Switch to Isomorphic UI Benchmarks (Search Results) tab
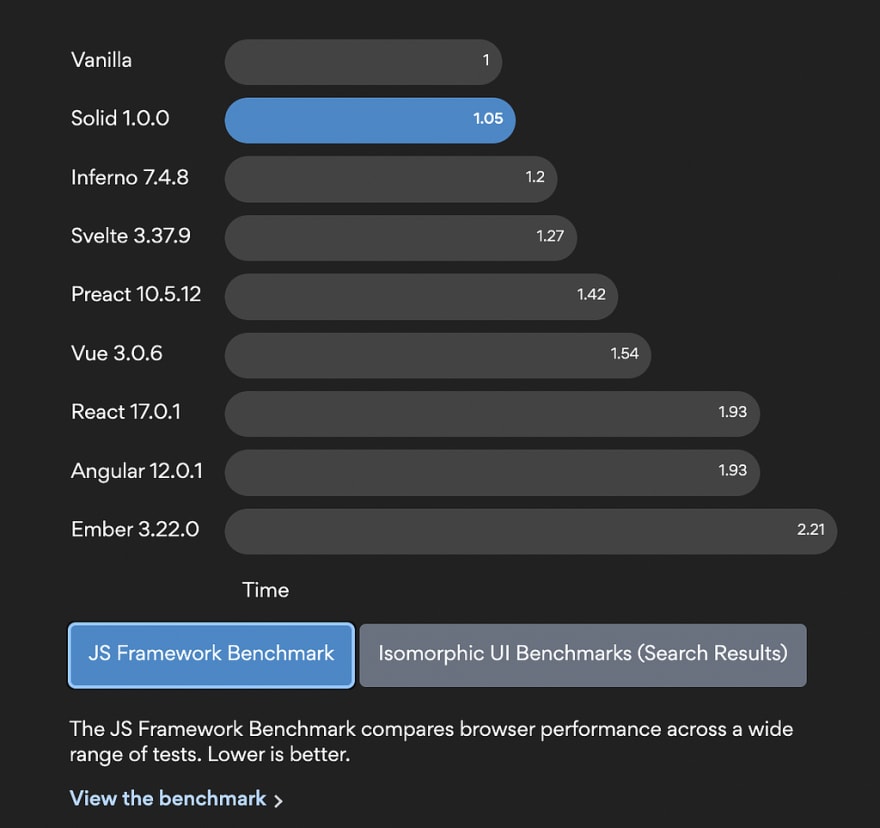The image size is (880, 828). pyautogui.click(x=583, y=655)
